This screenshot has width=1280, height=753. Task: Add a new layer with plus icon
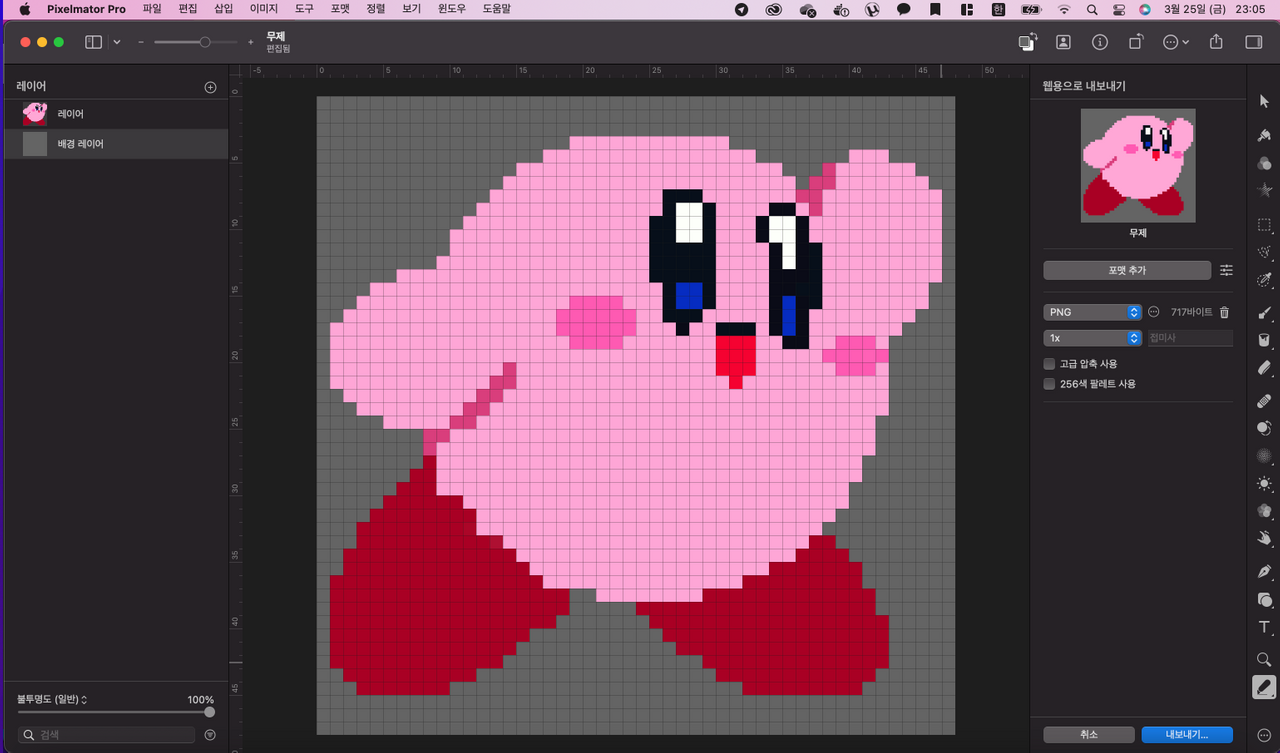(210, 87)
